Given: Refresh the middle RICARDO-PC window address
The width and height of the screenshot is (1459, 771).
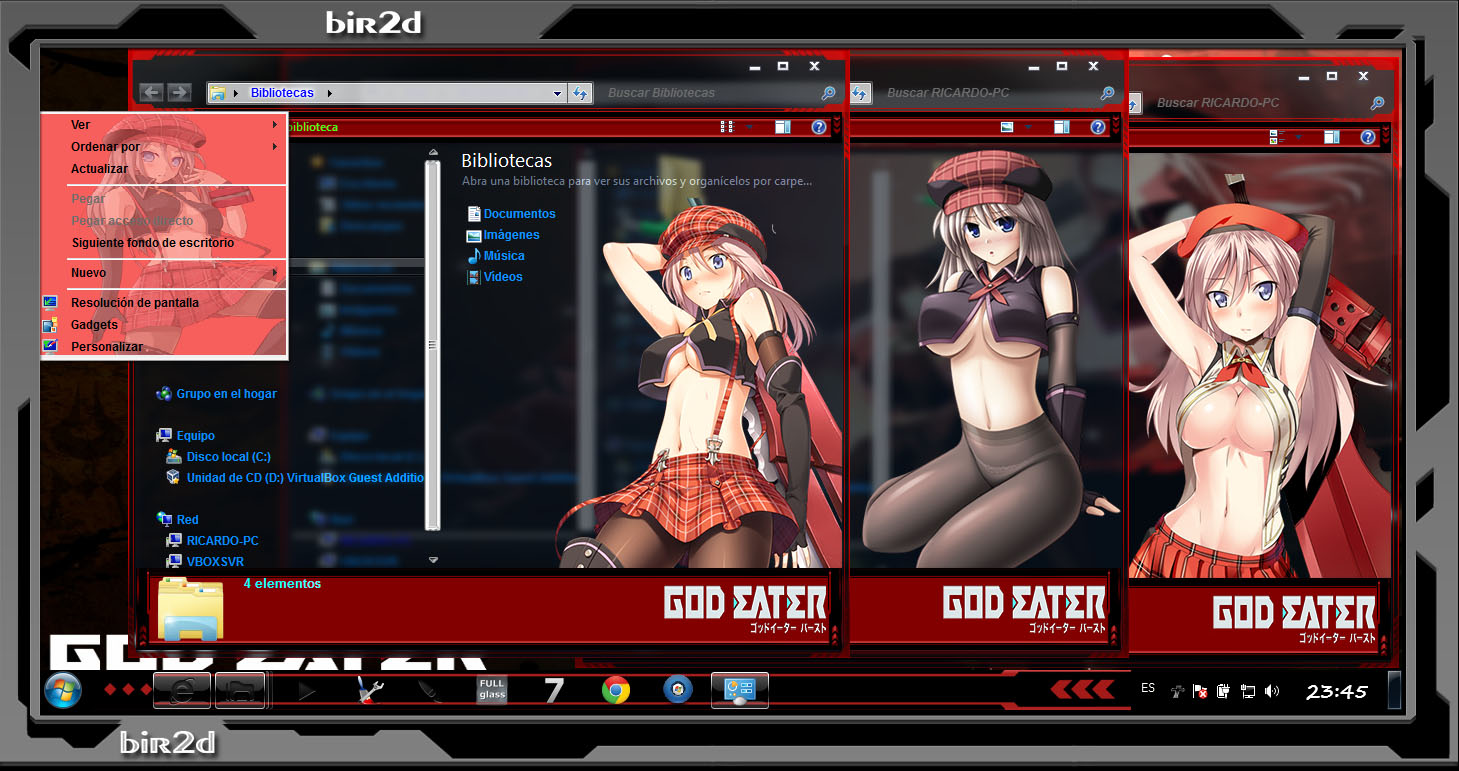Looking at the screenshot, I should (859, 93).
